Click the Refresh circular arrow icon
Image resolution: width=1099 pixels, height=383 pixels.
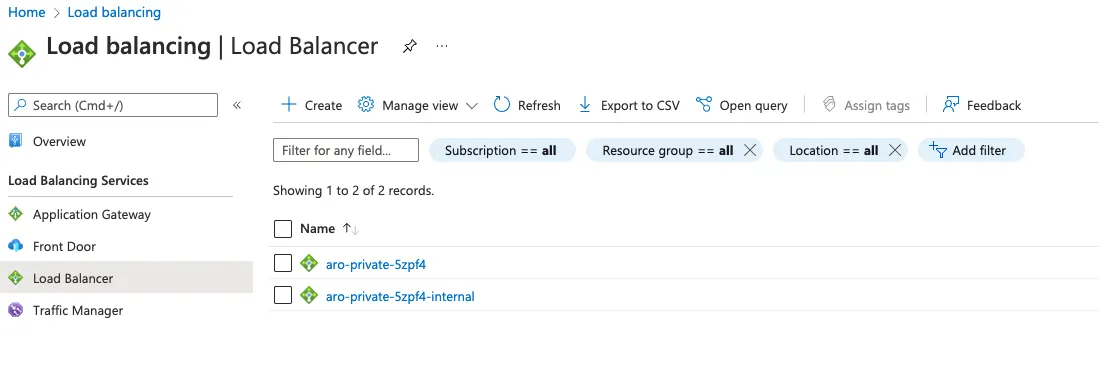[x=502, y=105]
